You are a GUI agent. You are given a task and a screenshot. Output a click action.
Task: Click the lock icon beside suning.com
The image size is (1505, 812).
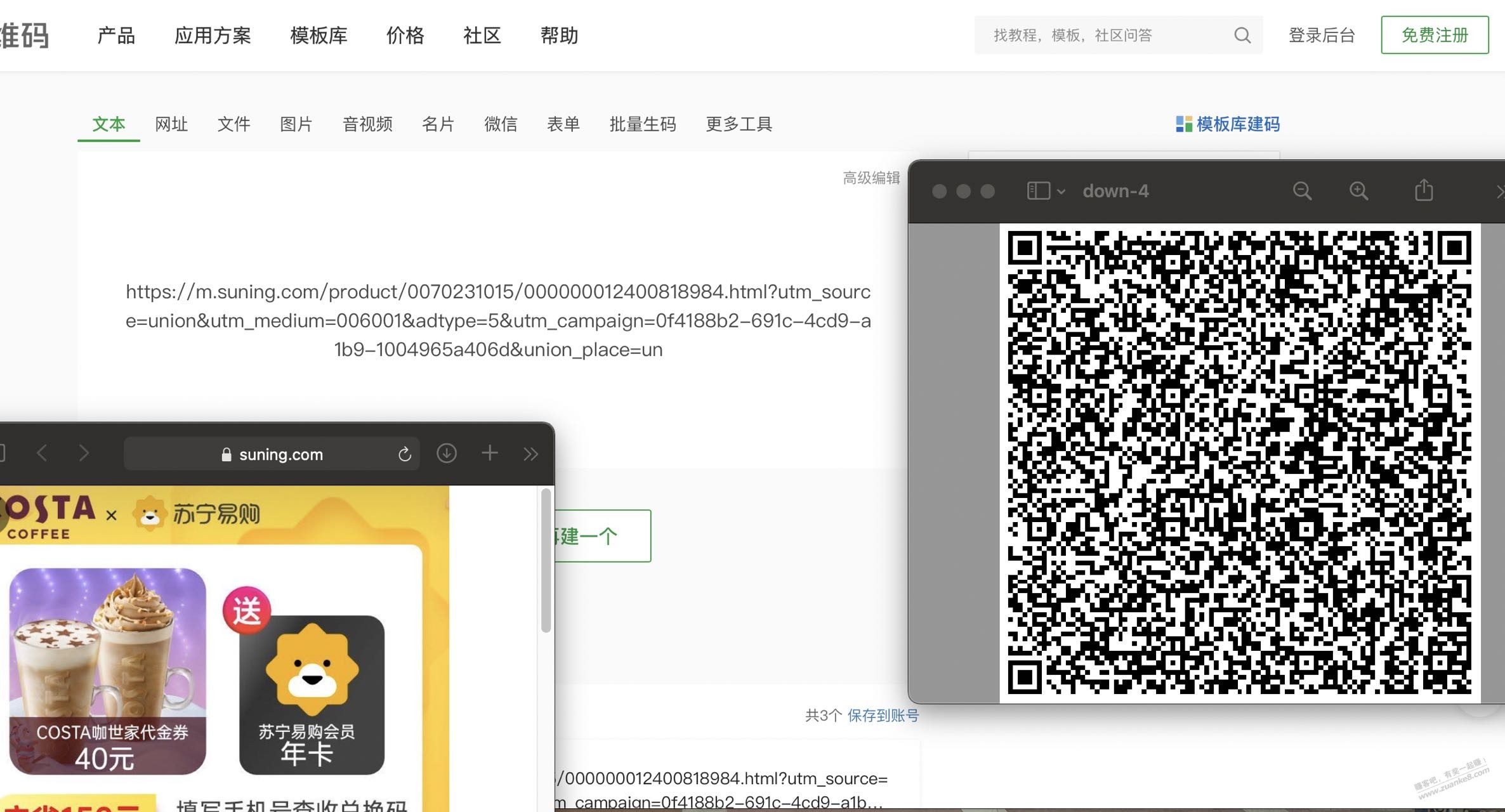[226, 454]
